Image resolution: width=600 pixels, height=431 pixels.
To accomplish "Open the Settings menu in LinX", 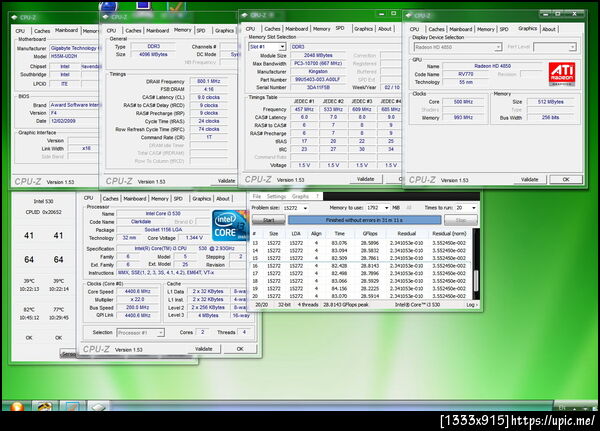I will 276,196.
